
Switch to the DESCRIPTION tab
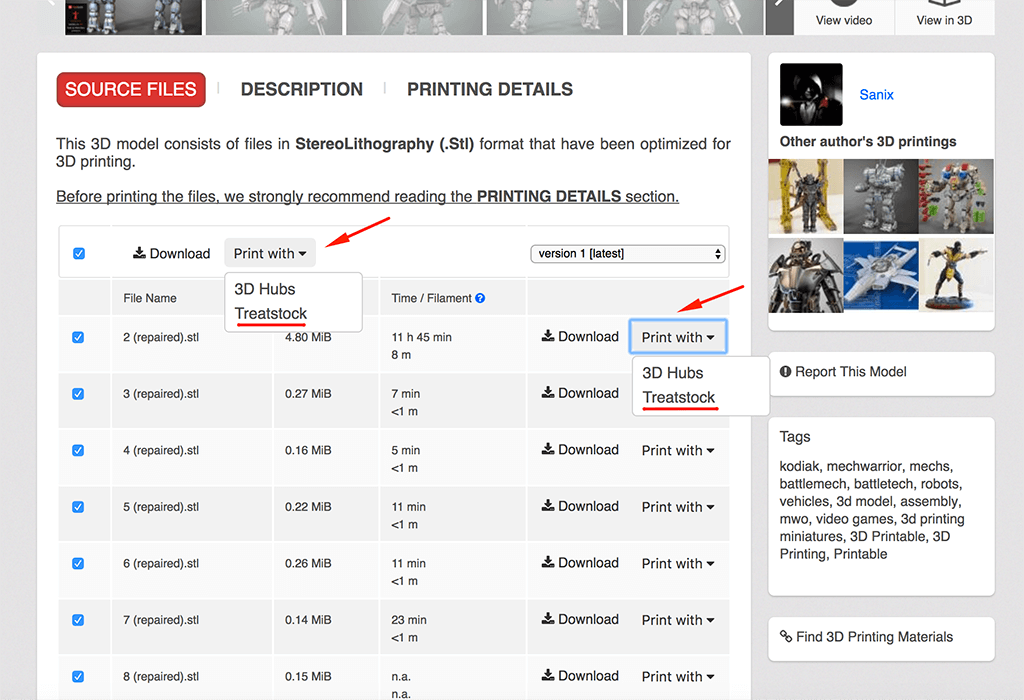click(301, 89)
